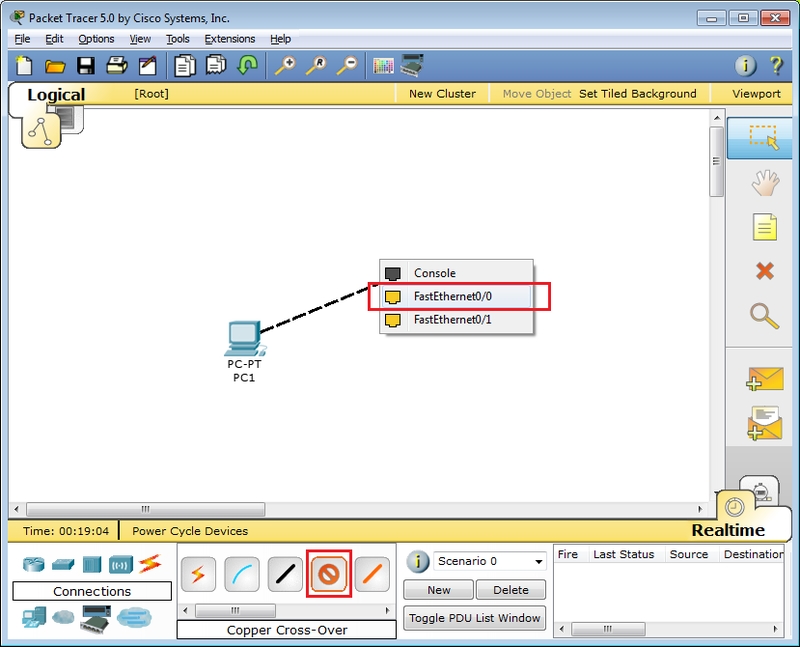Pick the black Copper Straight-Through cable
Viewport: 800px width, 647px height.
pos(286,574)
